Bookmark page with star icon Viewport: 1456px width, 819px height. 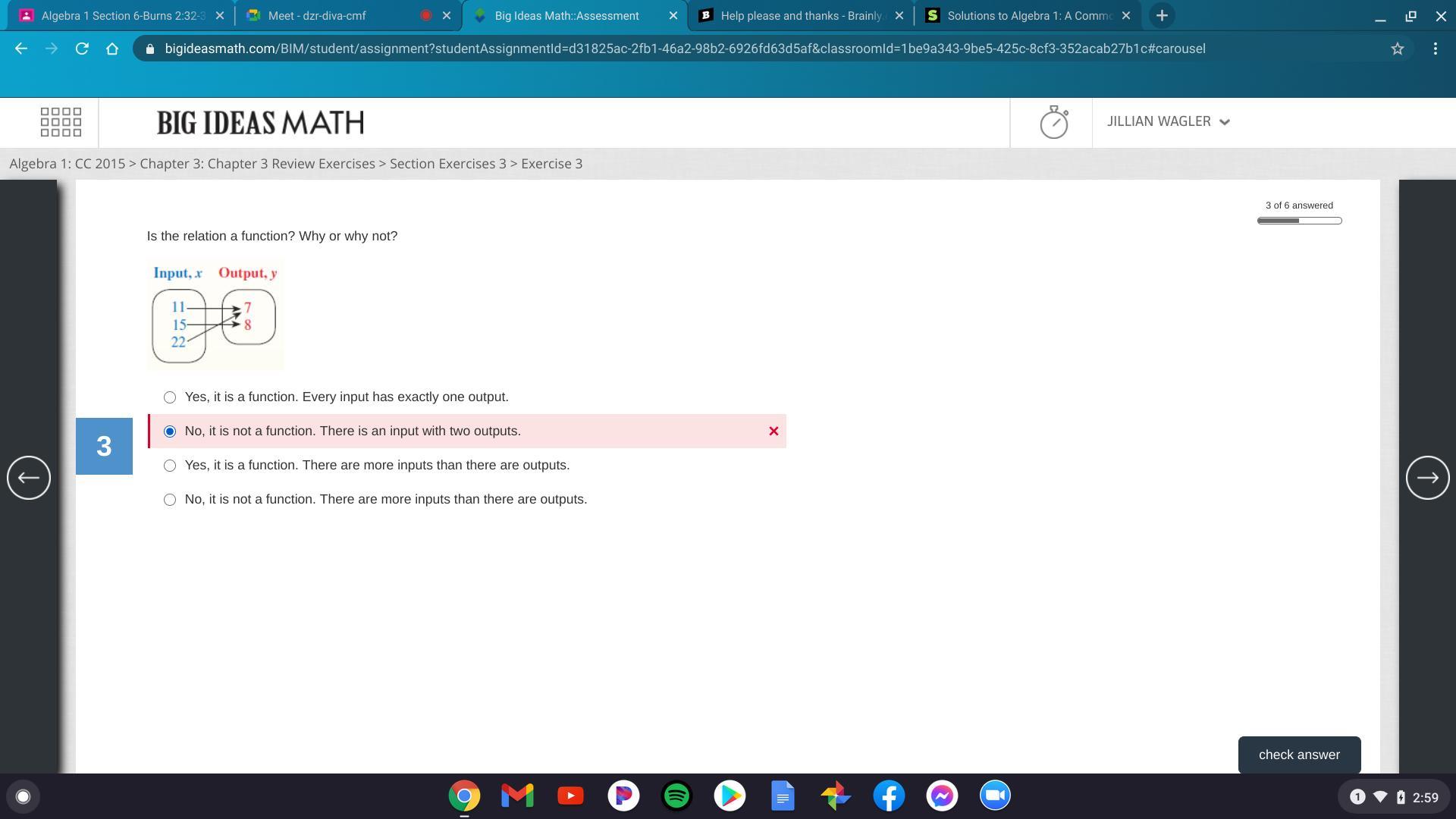tap(1397, 49)
